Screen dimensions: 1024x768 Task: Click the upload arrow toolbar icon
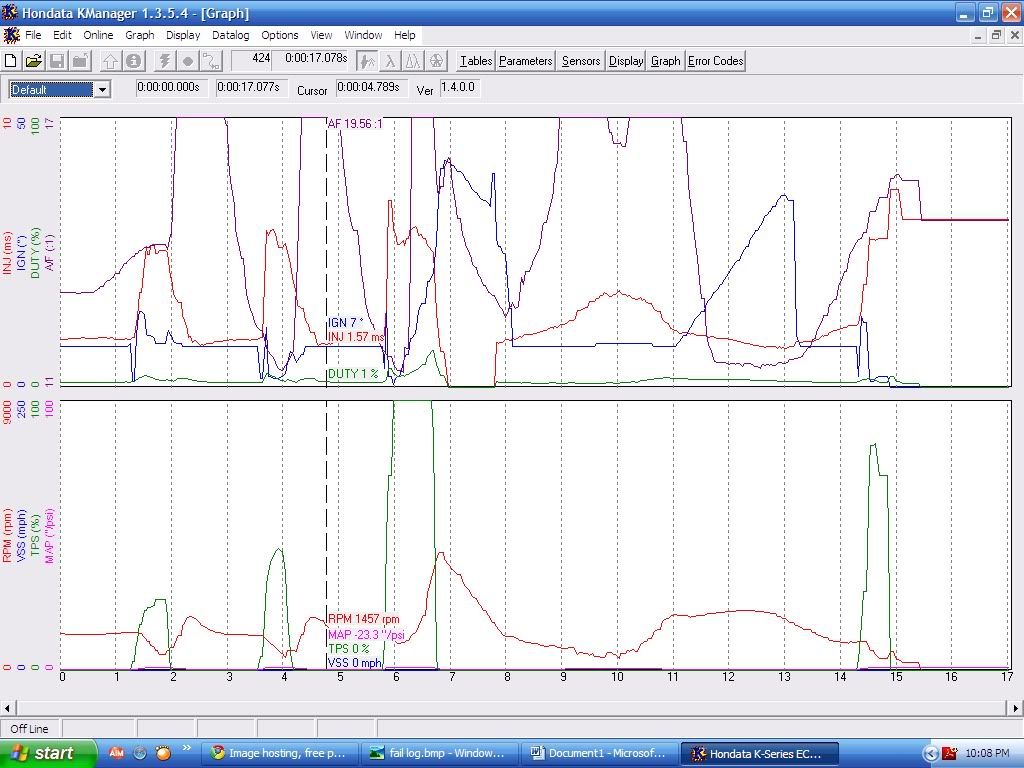point(109,61)
